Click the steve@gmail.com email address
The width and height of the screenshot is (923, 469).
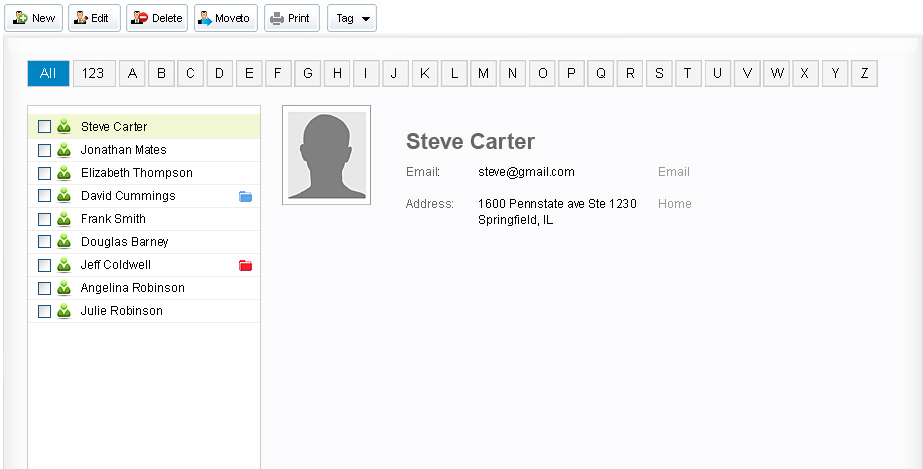pyautogui.click(x=526, y=172)
